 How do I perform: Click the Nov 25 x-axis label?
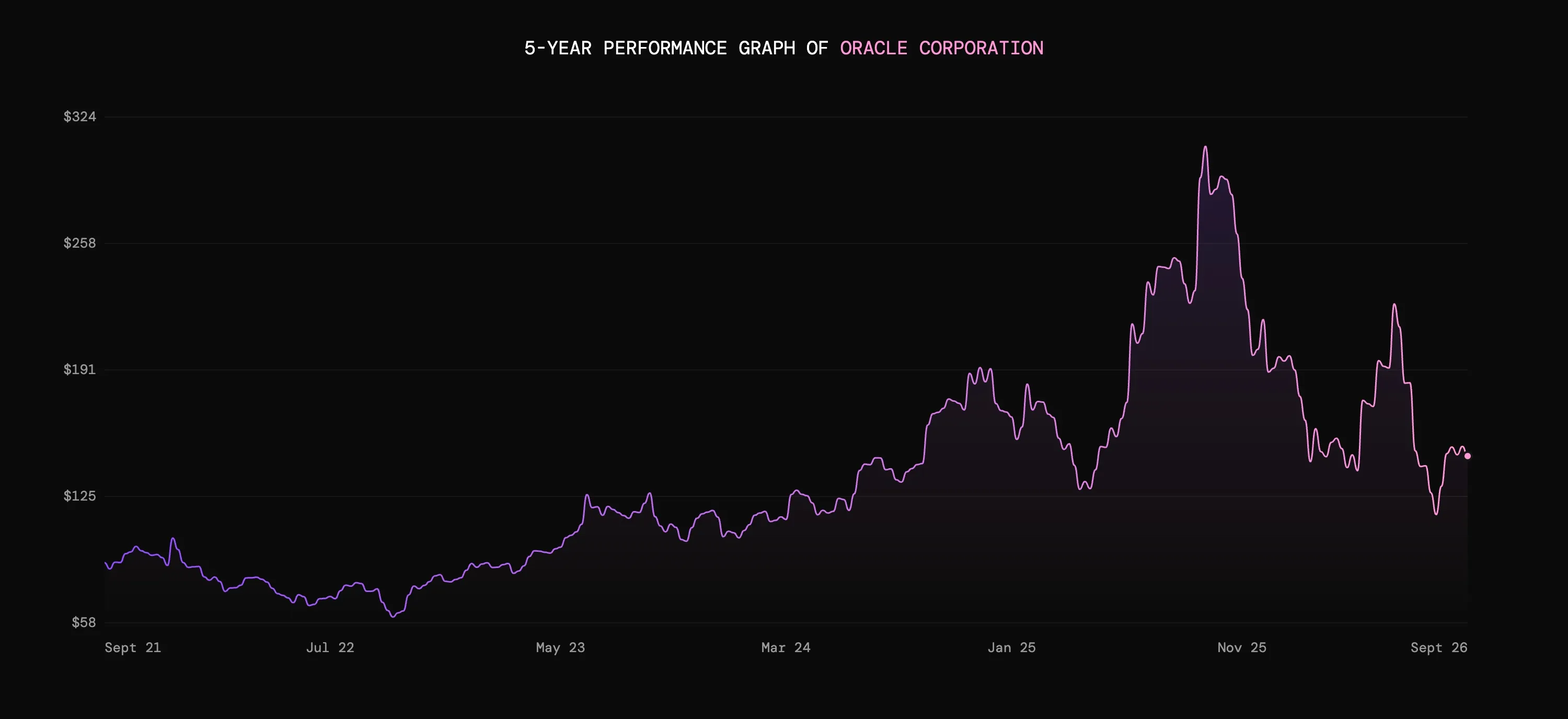point(1242,648)
